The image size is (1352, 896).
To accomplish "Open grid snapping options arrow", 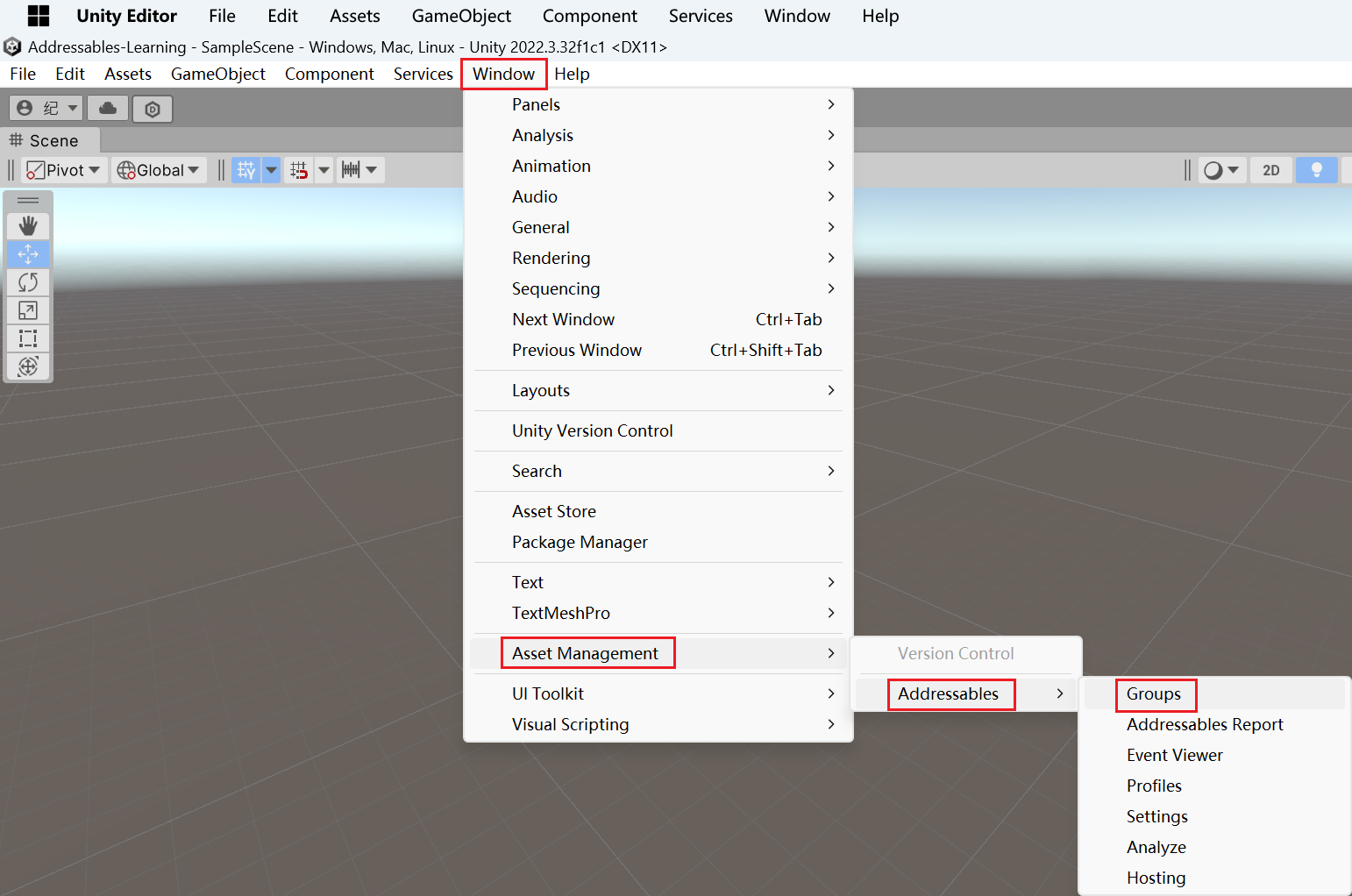I will coord(324,170).
